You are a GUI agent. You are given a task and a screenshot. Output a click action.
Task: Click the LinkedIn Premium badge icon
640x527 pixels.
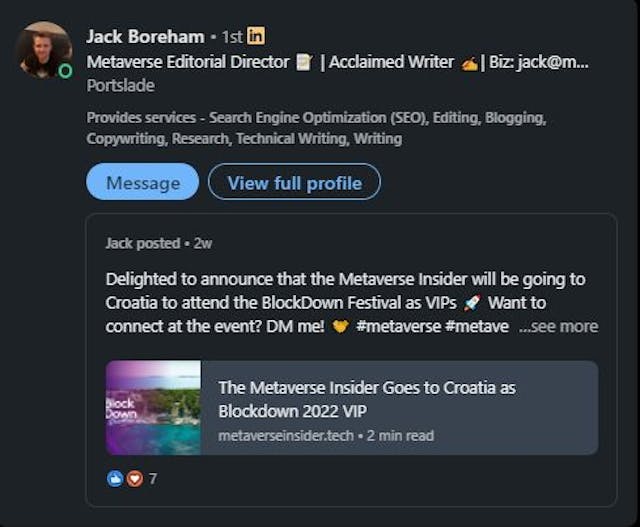[x=256, y=36]
